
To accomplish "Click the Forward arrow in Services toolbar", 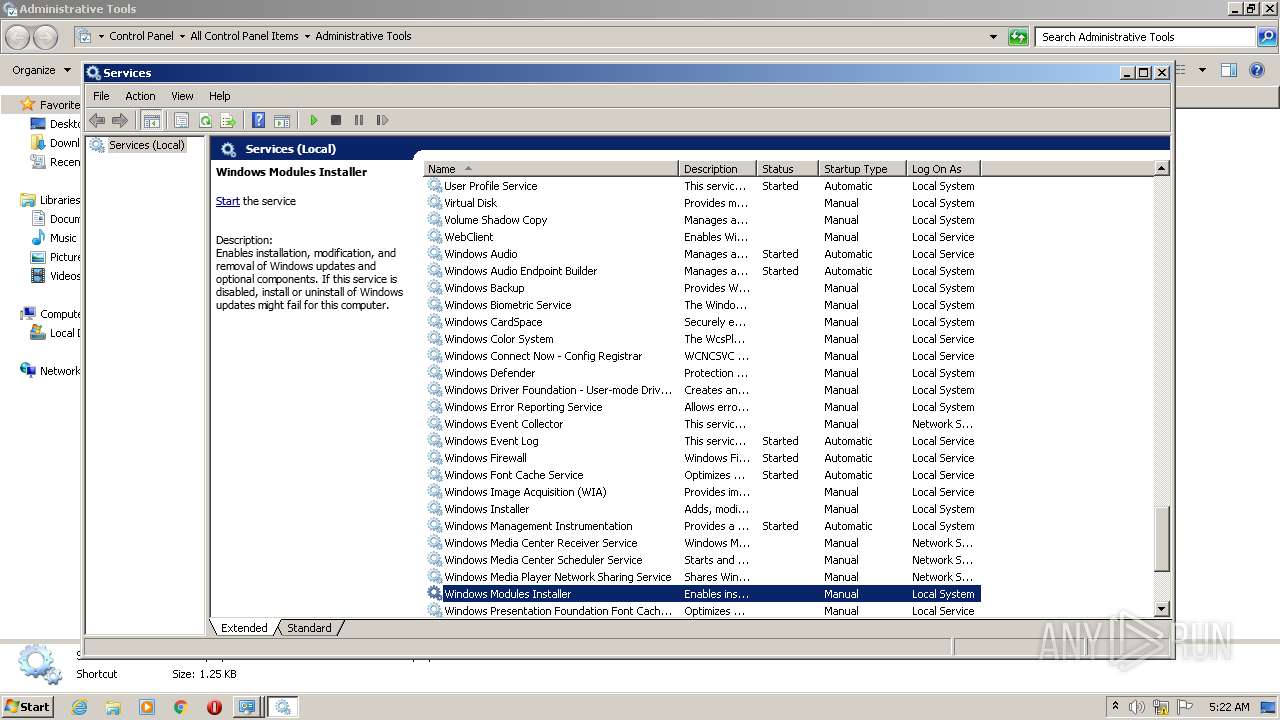I will (120, 120).
